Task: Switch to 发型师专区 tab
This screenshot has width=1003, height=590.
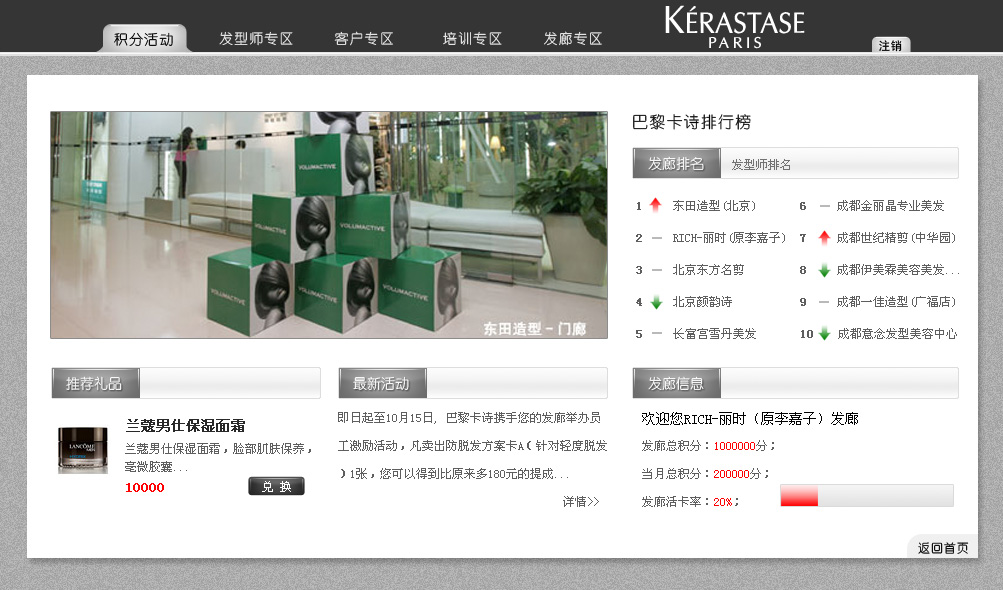Action: (256, 39)
